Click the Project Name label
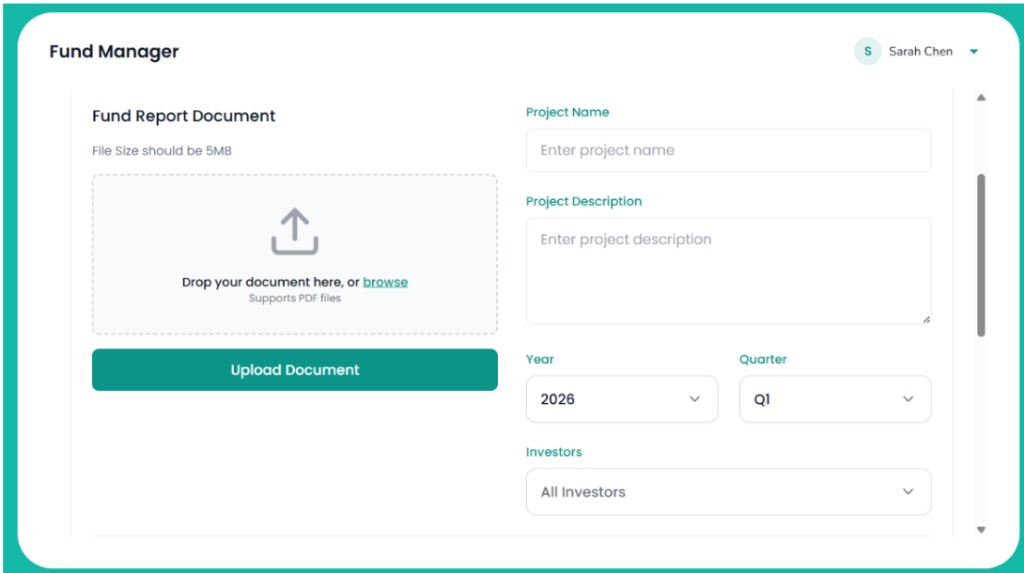Image resolution: width=1024 pixels, height=573 pixels. click(x=568, y=112)
